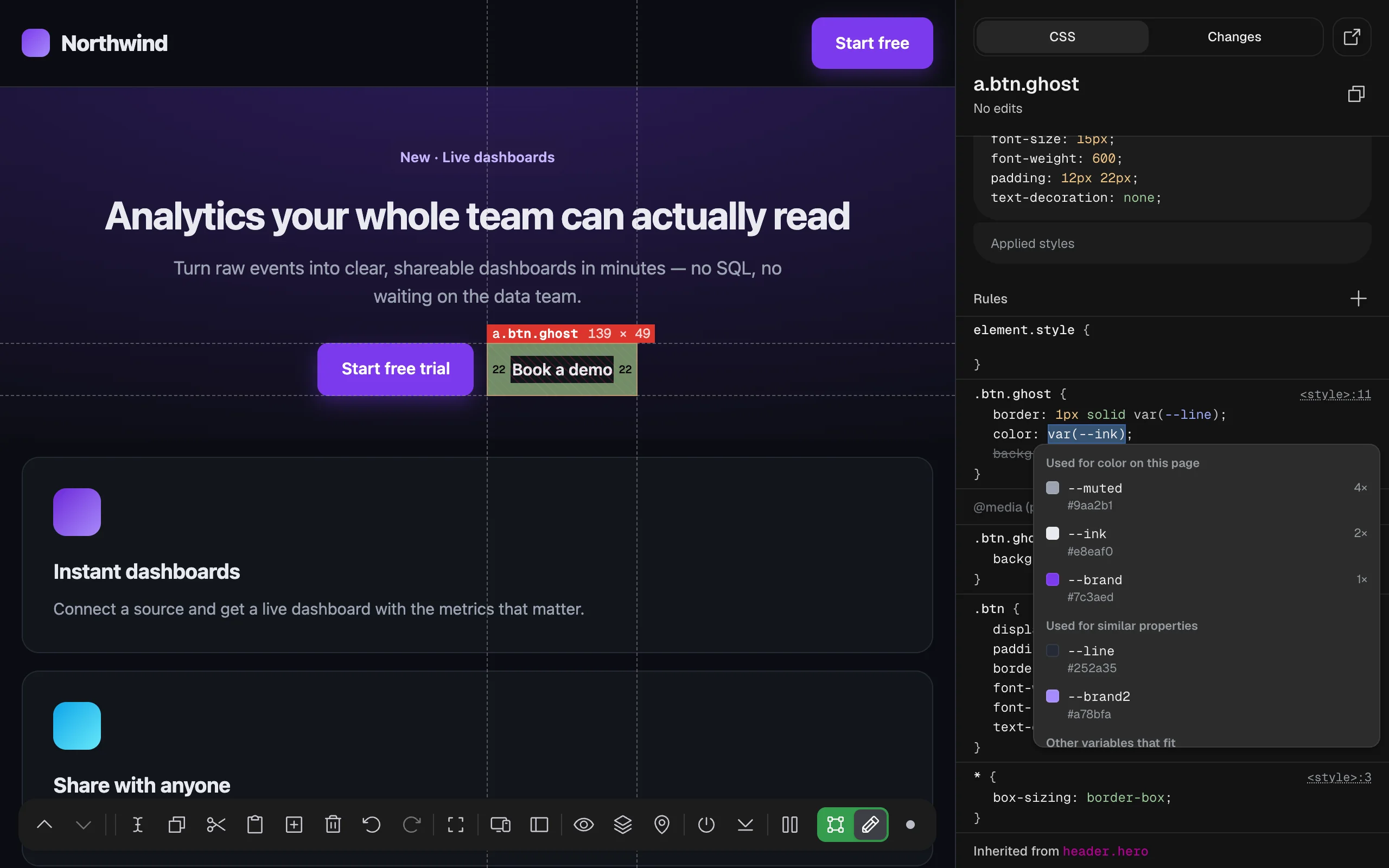Click the location pin icon

(x=662, y=825)
